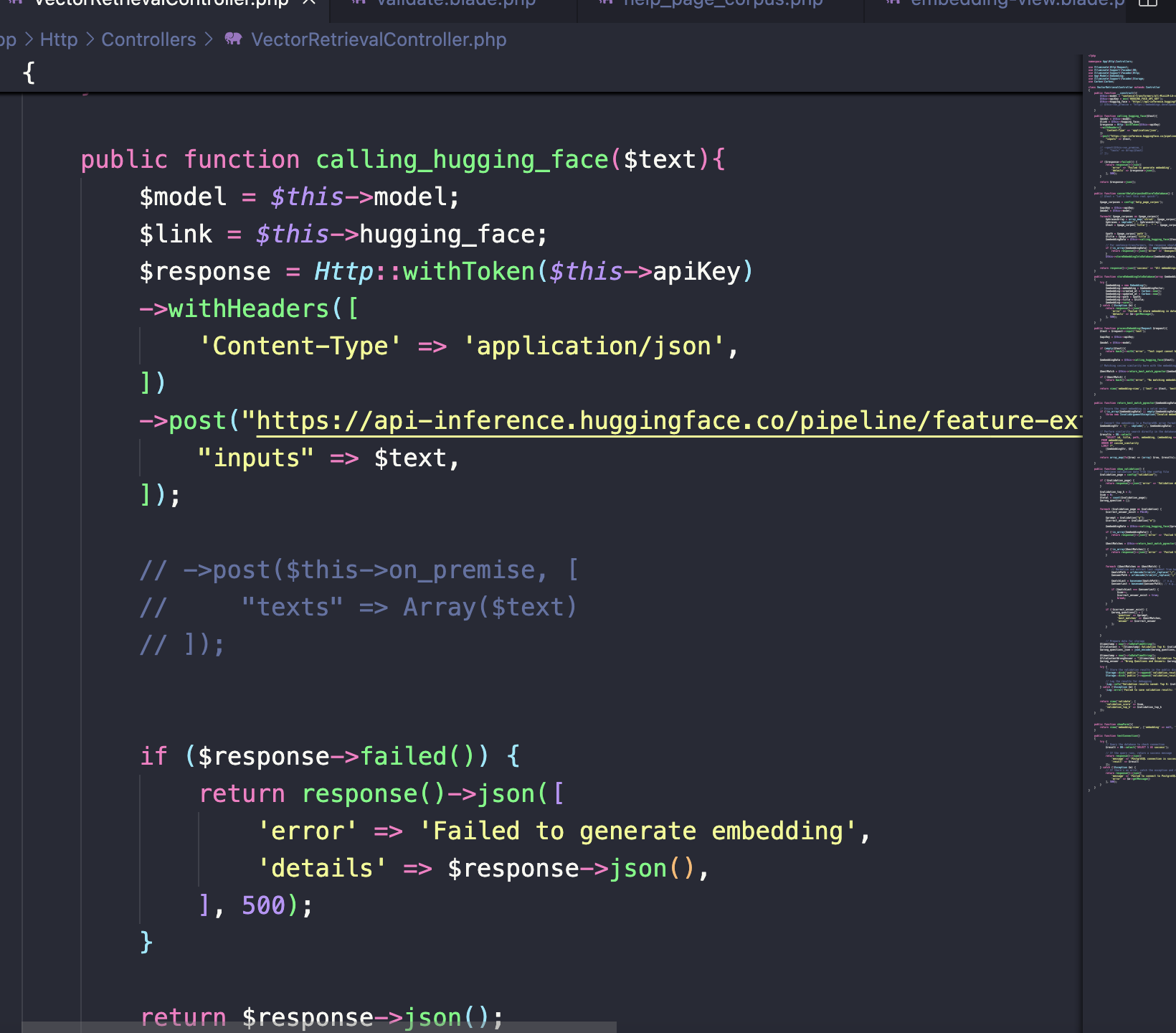Switch to the validate.blade.php tab
This screenshot has height=1033, width=1176.
click(x=456, y=4)
